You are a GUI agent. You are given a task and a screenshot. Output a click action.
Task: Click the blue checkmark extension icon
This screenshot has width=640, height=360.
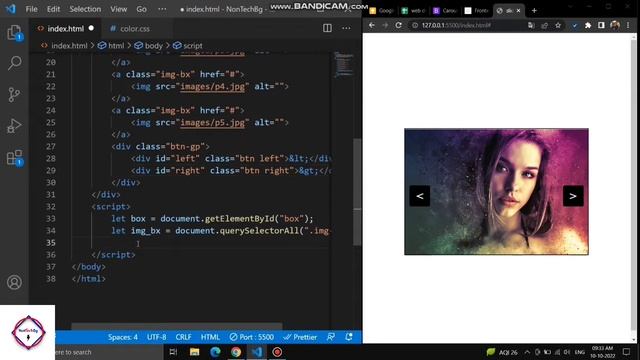click(x=574, y=25)
